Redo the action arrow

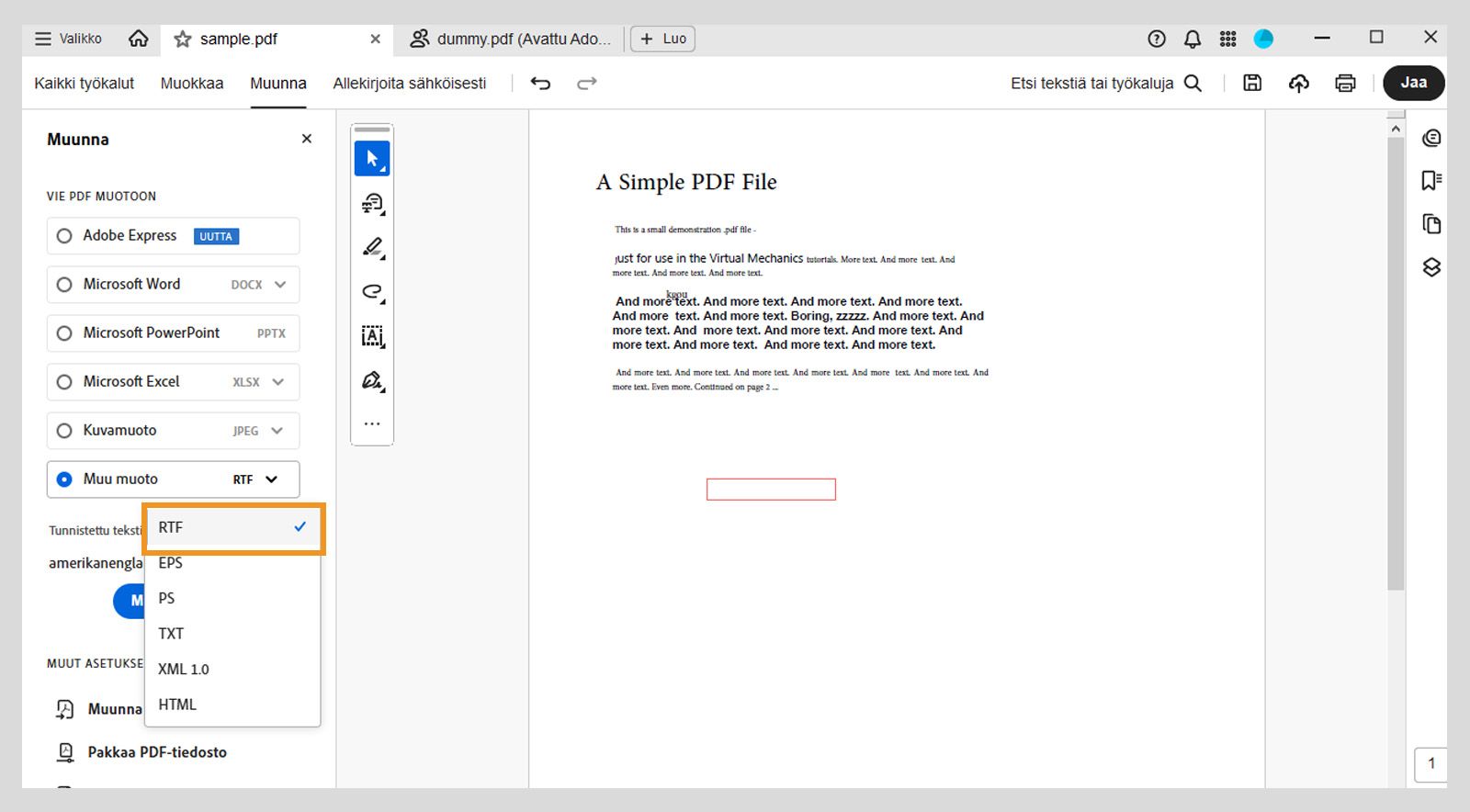point(586,84)
